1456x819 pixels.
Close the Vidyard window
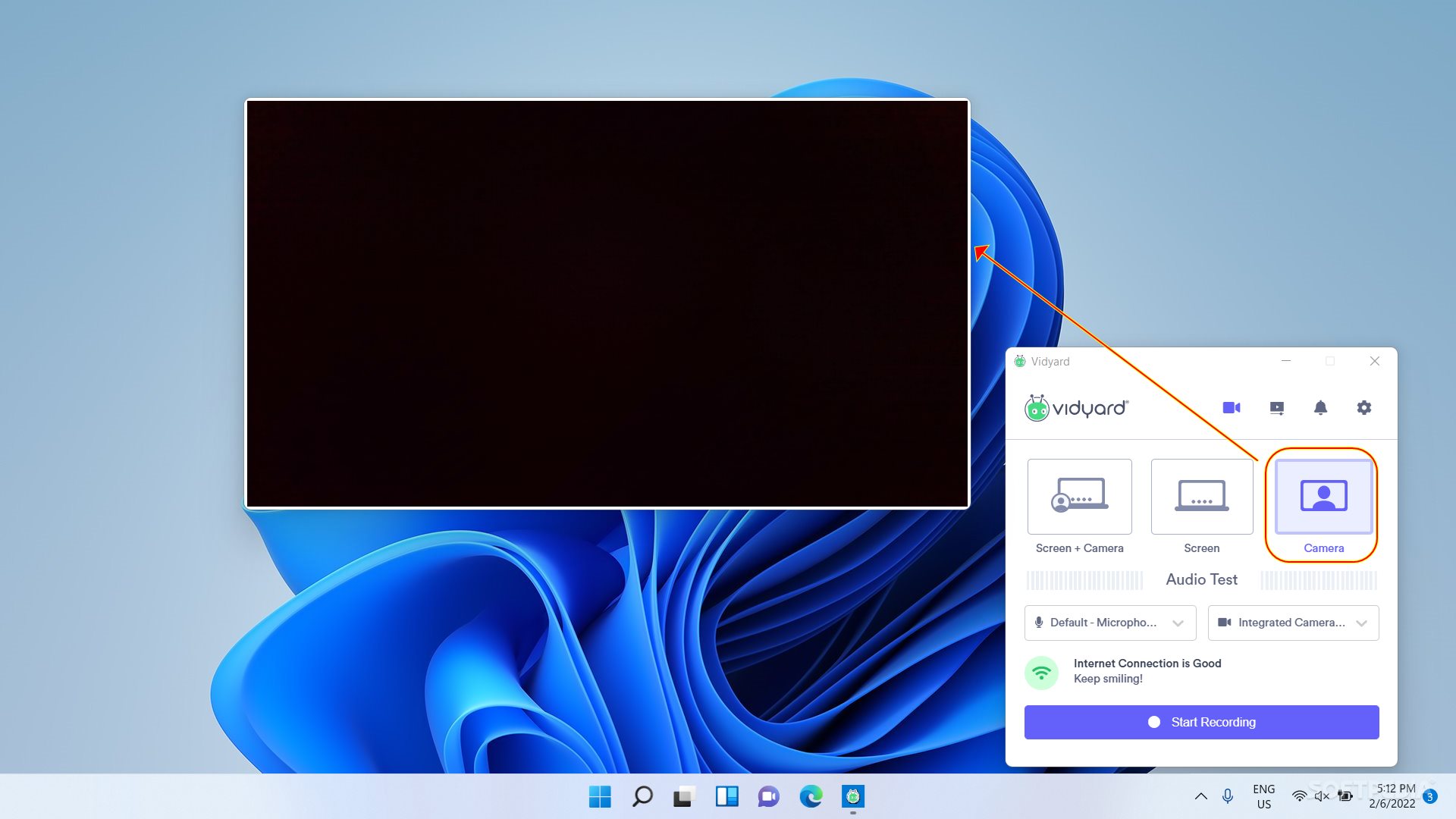[x=1375, y=361]
